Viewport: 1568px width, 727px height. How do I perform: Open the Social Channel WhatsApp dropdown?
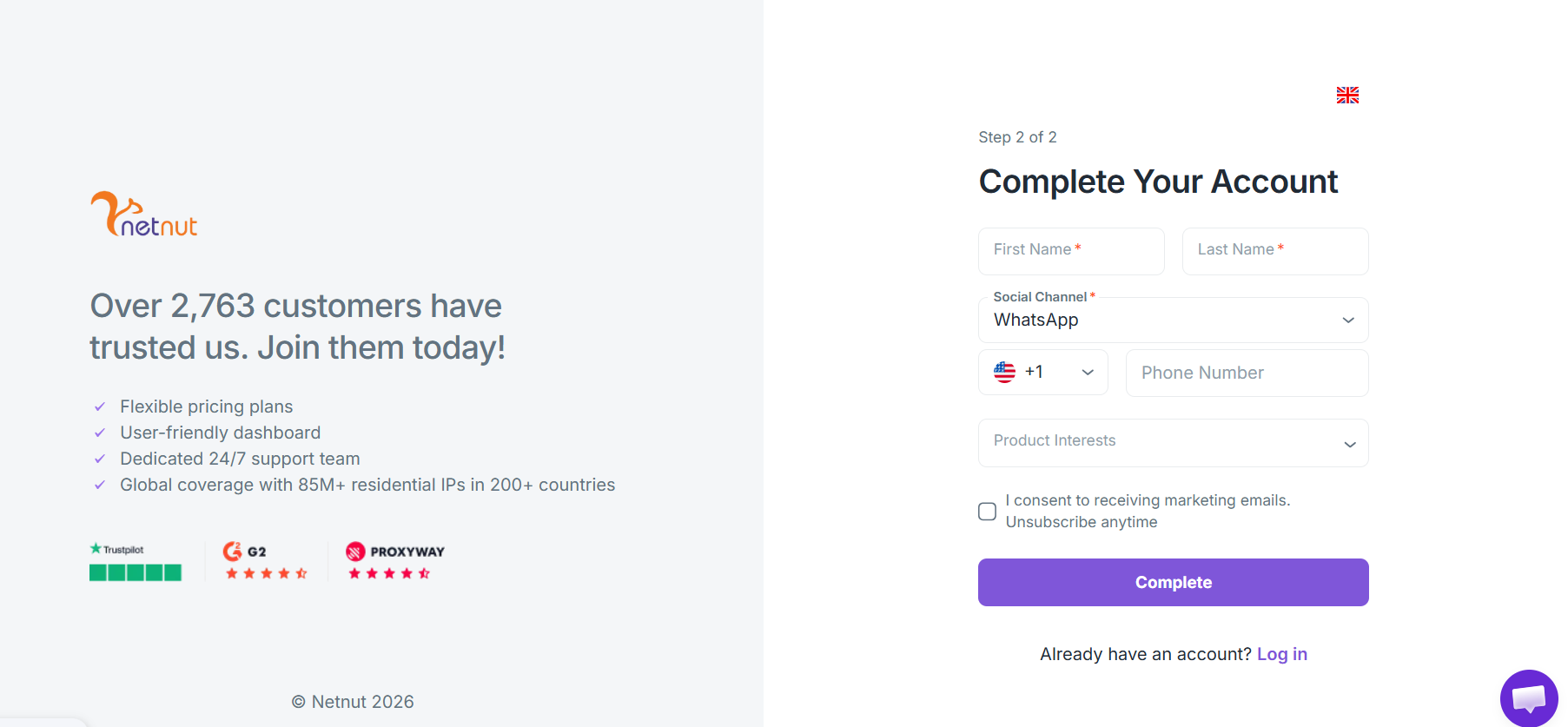coord(1173,321)
